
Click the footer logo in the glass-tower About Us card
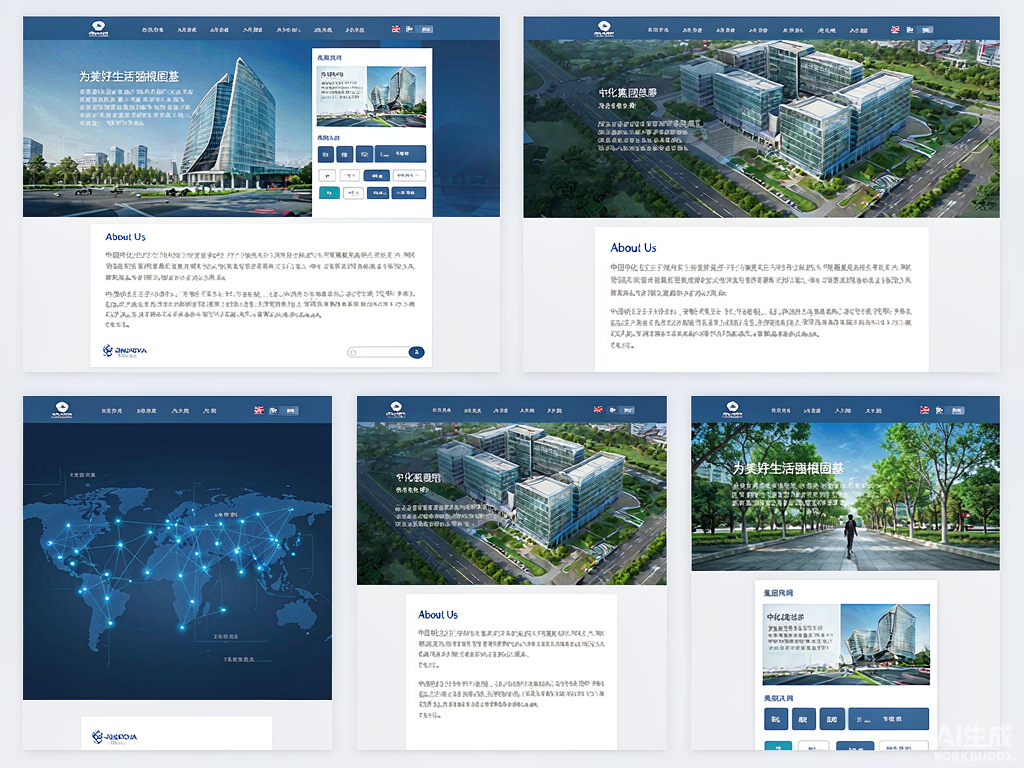click(x=125, y=351)
